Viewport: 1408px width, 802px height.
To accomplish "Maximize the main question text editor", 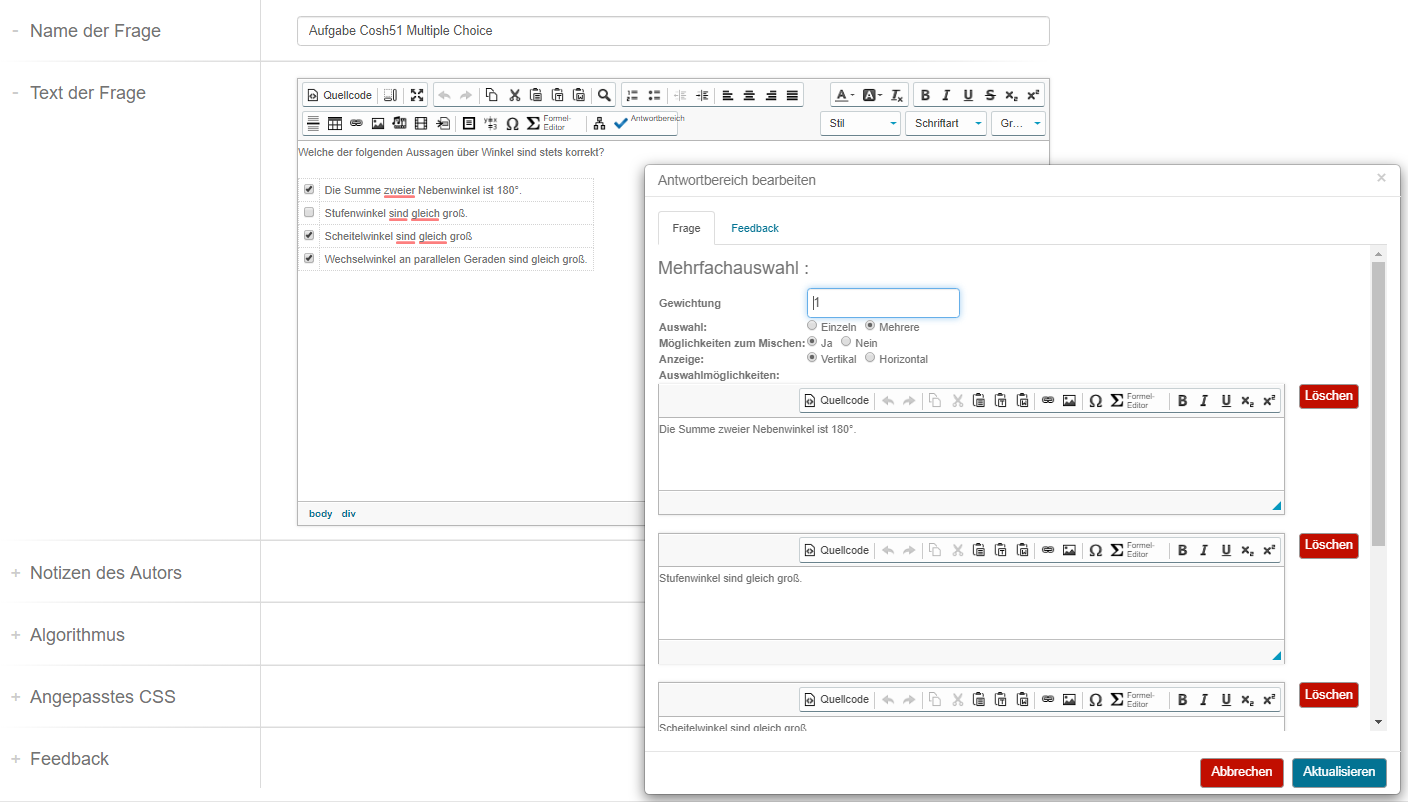I will pos(417,96).
